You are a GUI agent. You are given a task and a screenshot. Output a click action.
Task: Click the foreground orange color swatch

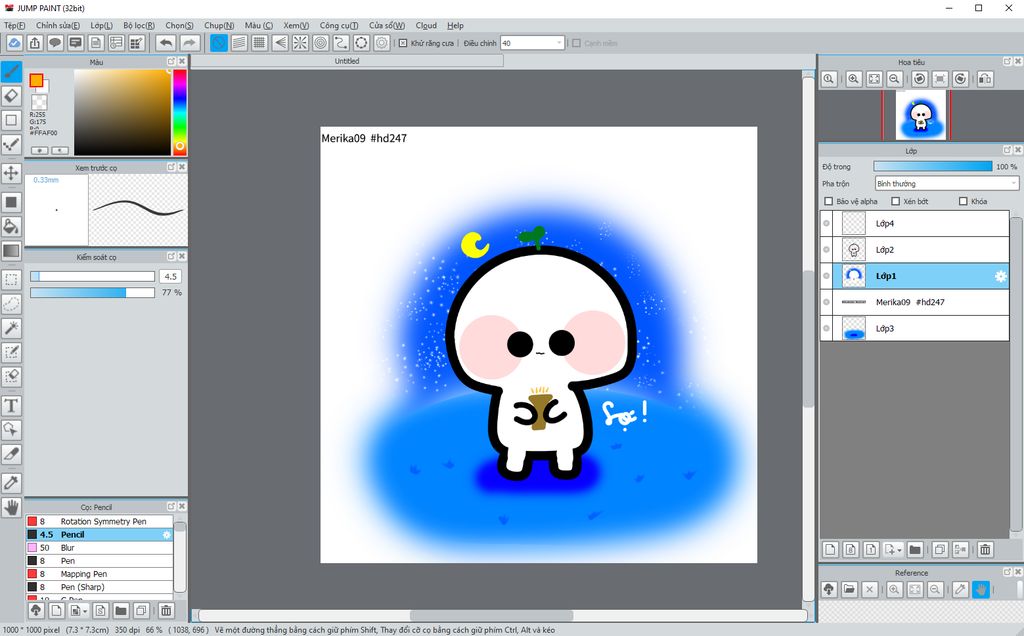36,80
